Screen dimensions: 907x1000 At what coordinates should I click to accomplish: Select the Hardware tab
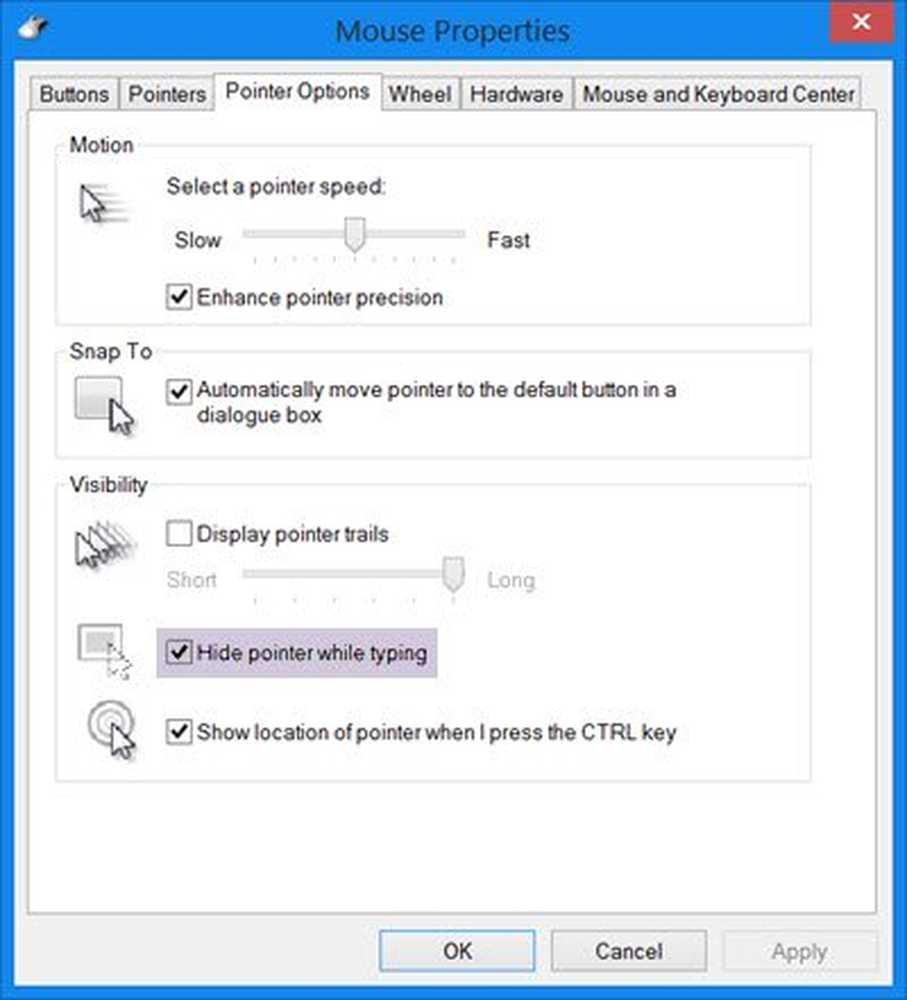pyautogui.click(x=516, y=95)
